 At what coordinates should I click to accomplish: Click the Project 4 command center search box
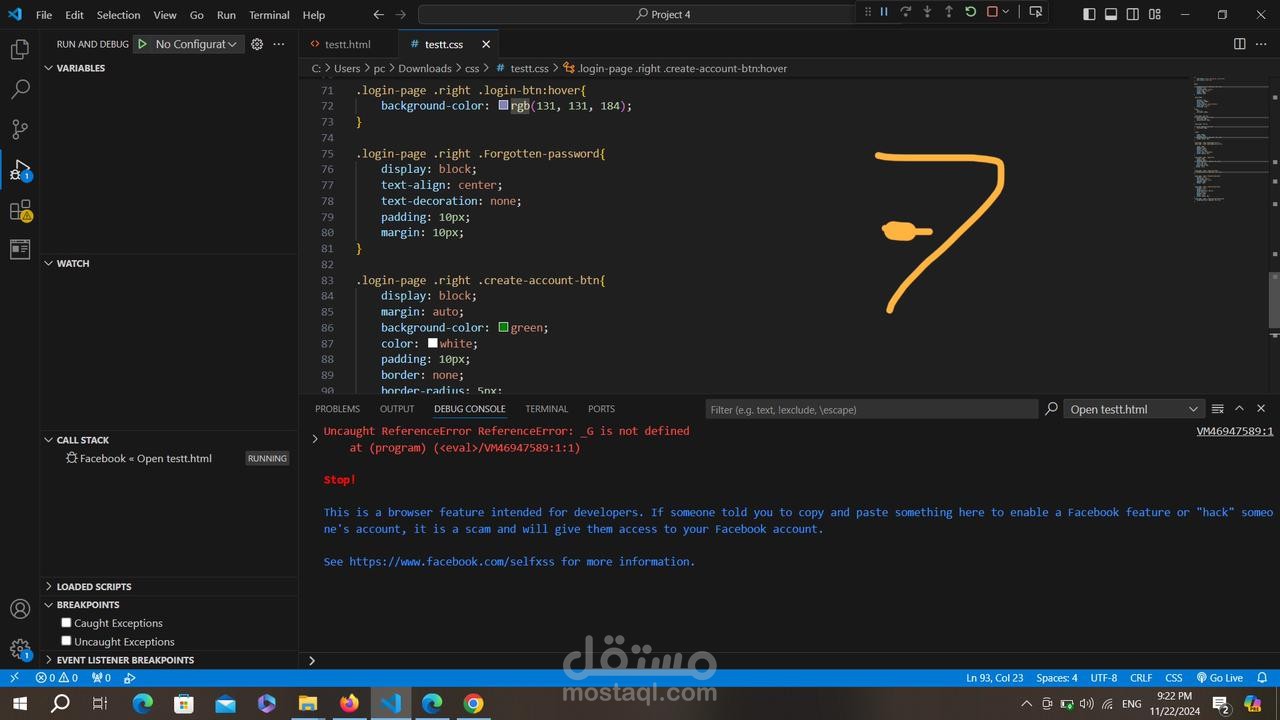pyautogui.click(x=663, y=14)
